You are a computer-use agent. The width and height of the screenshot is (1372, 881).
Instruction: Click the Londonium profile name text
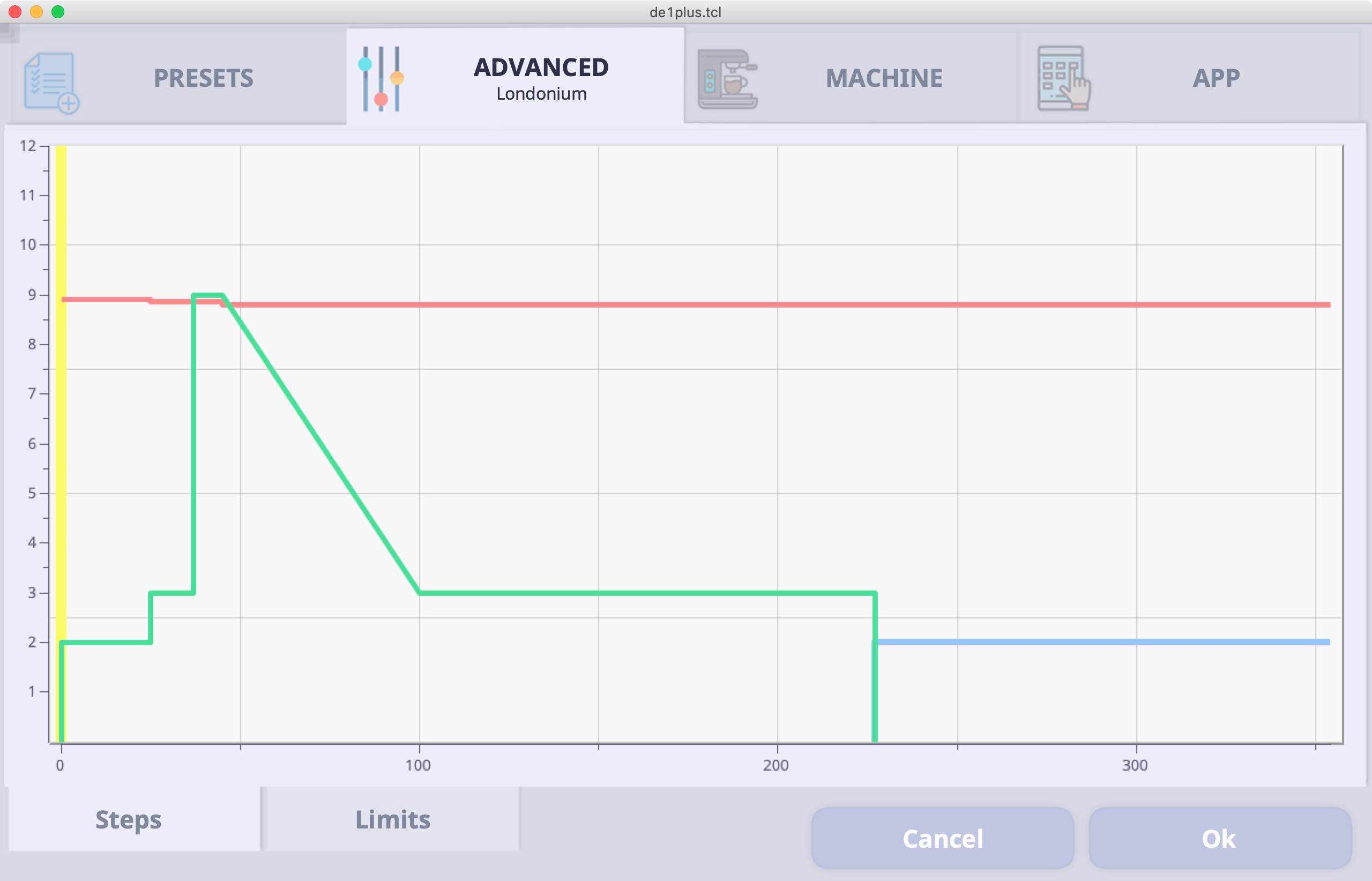tap(541, 93)
